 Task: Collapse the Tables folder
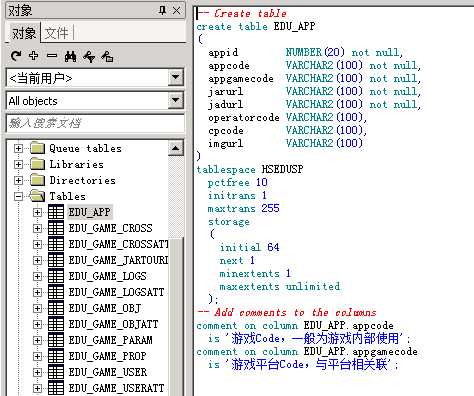tap(19, 196)
